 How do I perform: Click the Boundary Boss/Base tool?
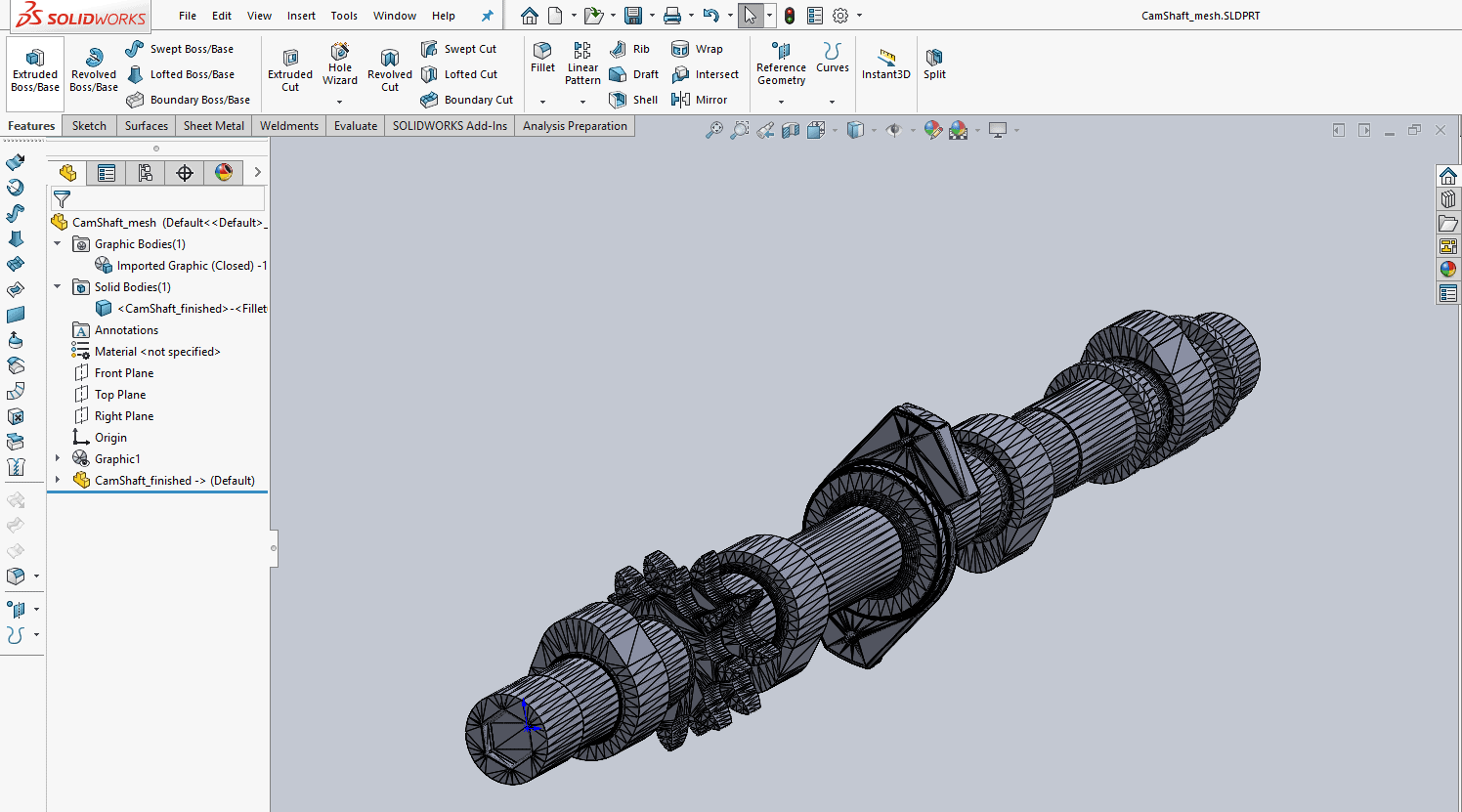point(189,100)
